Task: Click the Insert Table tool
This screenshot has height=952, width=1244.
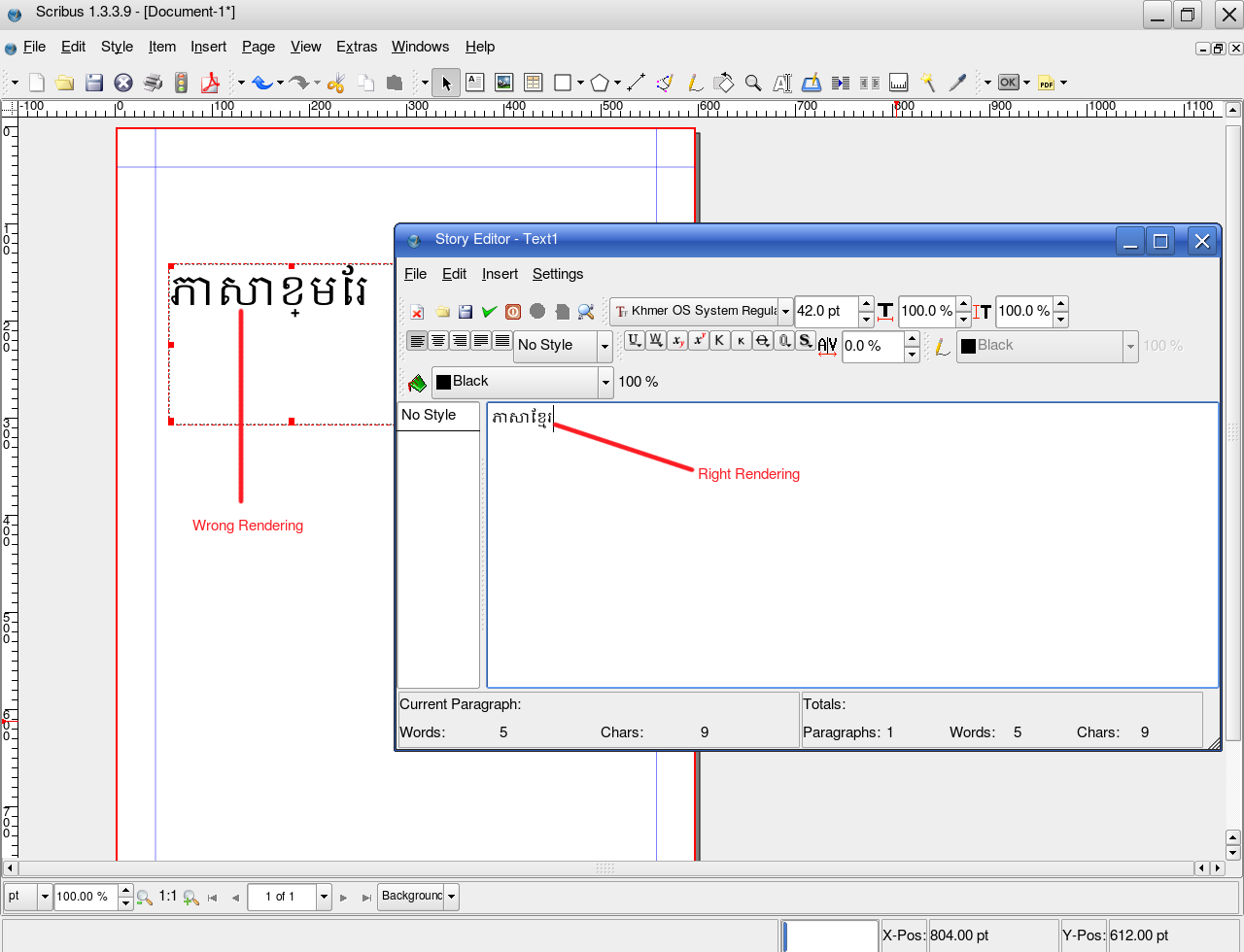Action: pyautogui.click(x=533, y=83)
